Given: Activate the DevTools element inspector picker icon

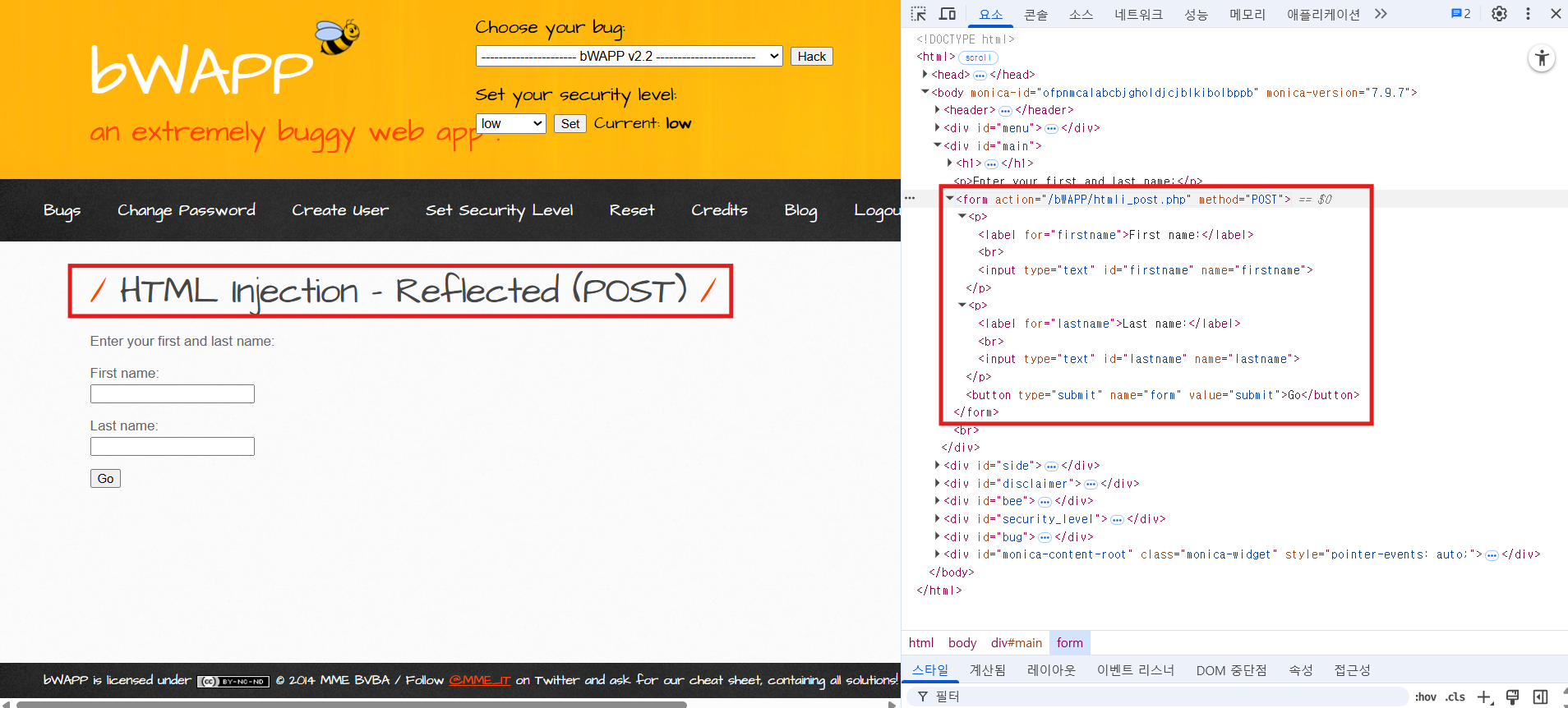Looking at the screenshot, I should (919, 14).
